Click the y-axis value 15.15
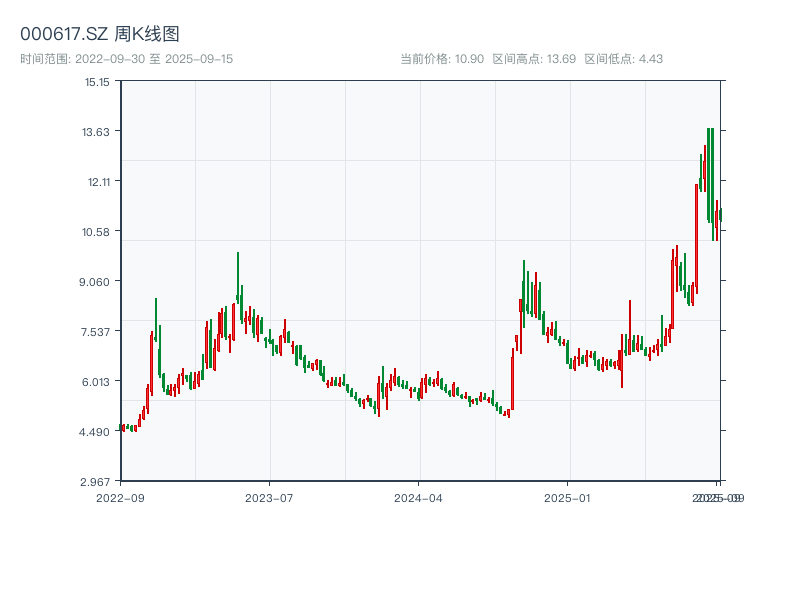 [x=97, y=82]
